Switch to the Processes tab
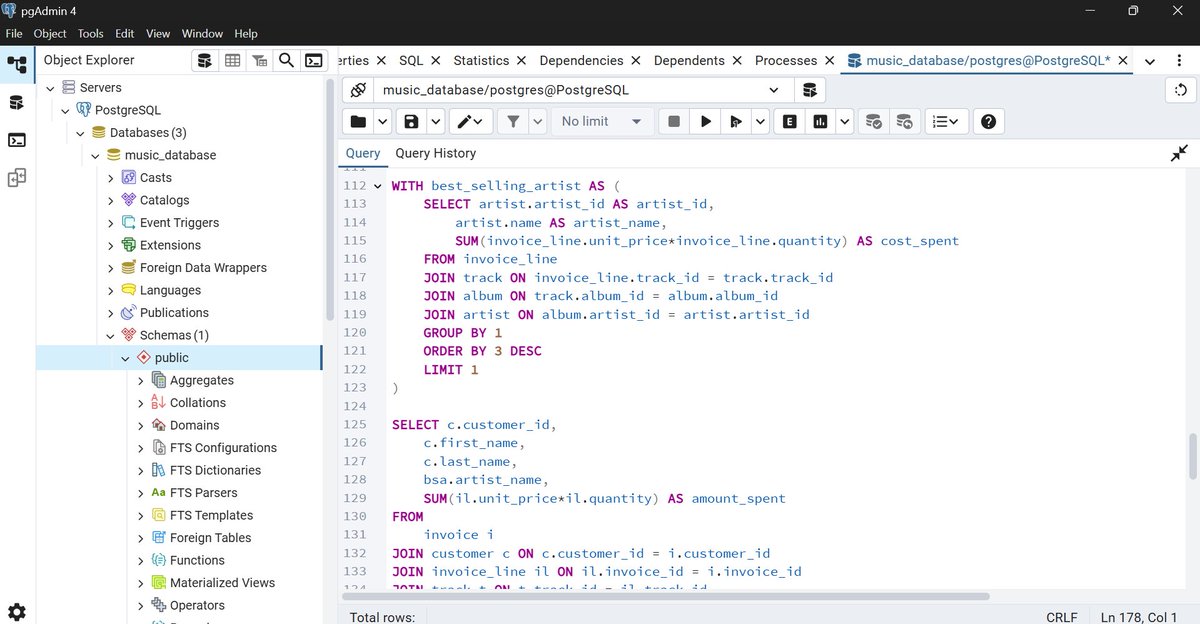 [x=786, y=60]
